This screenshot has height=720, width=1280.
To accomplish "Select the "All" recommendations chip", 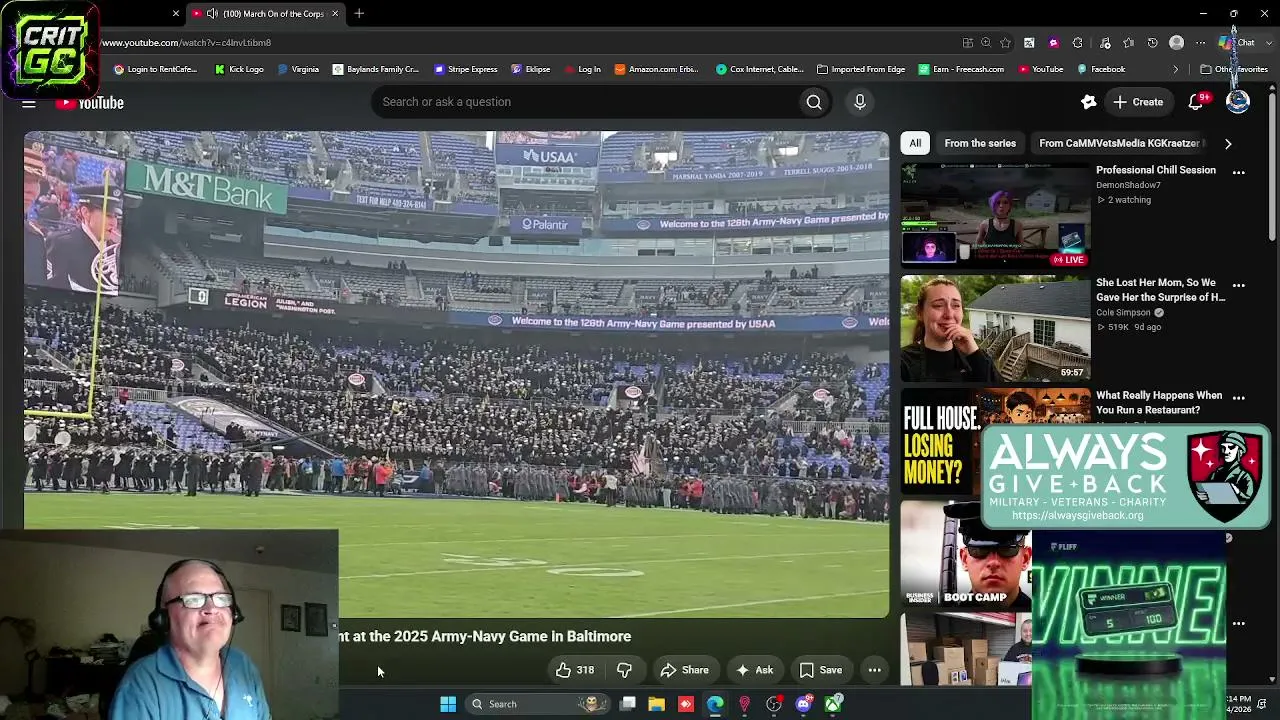I will 915,143.
